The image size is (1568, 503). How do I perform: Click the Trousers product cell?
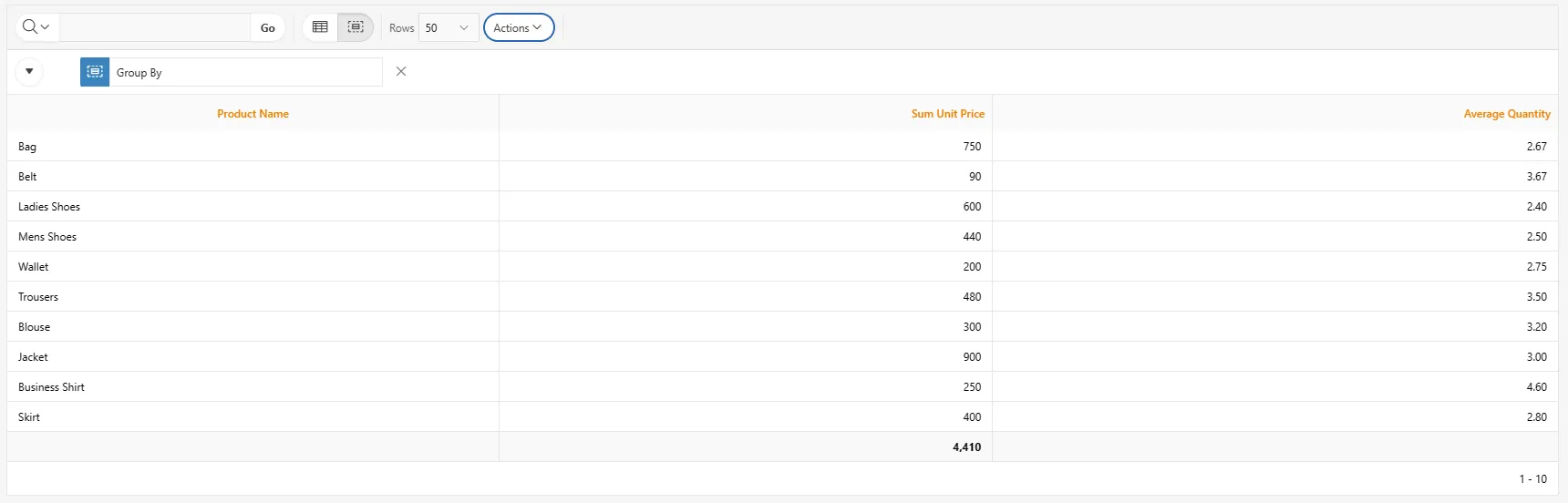pos(253,297)
